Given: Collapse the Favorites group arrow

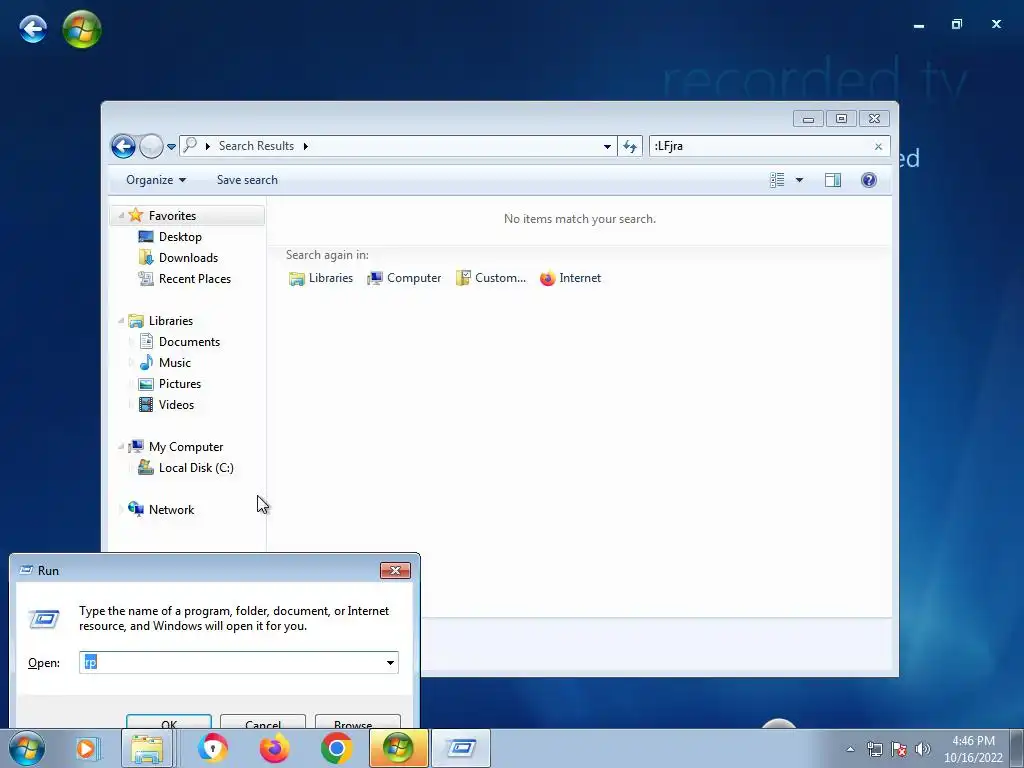Looking at the screenshot, I should pos(121,216).
